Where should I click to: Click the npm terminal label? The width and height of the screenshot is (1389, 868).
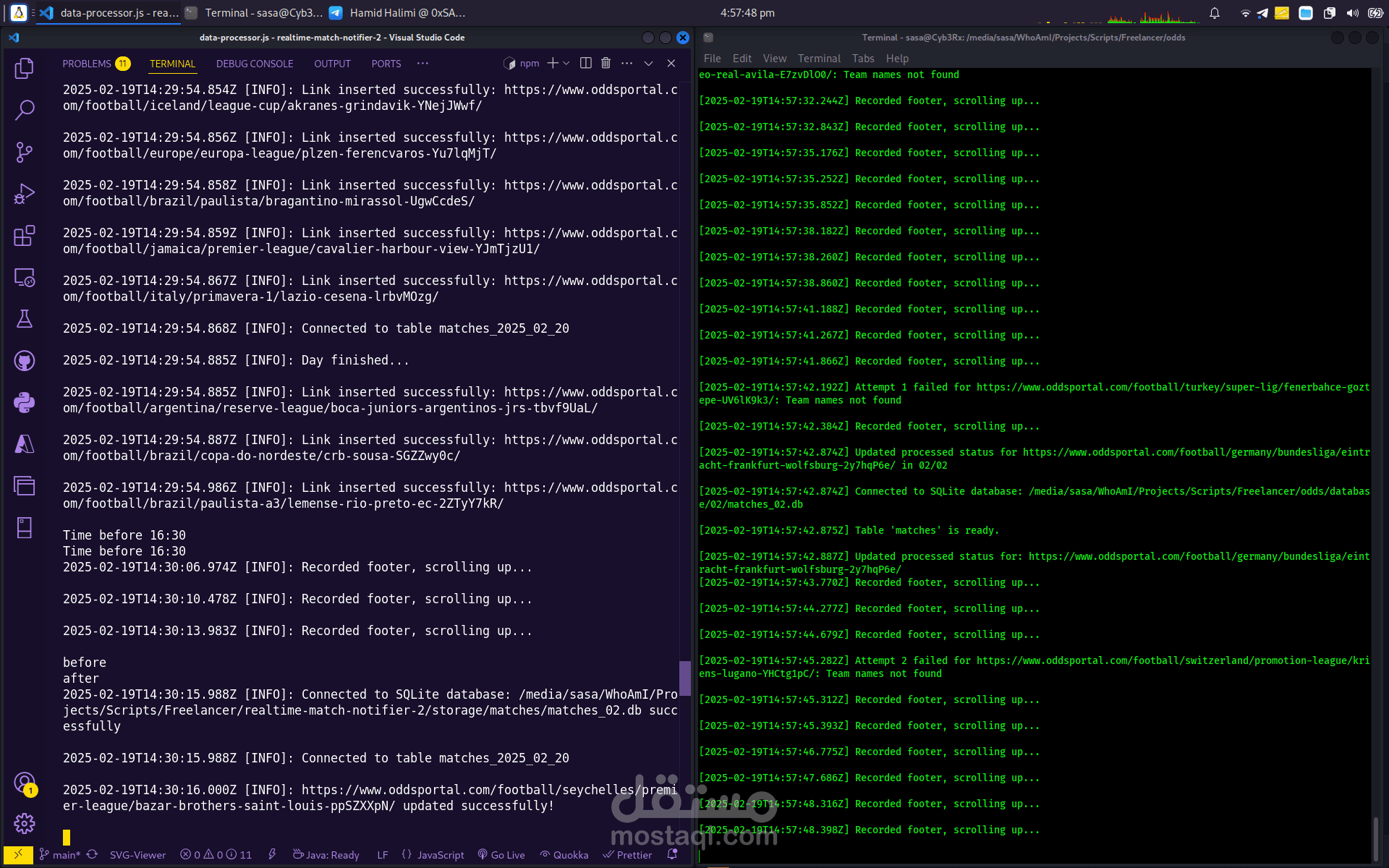coord(522,64)
